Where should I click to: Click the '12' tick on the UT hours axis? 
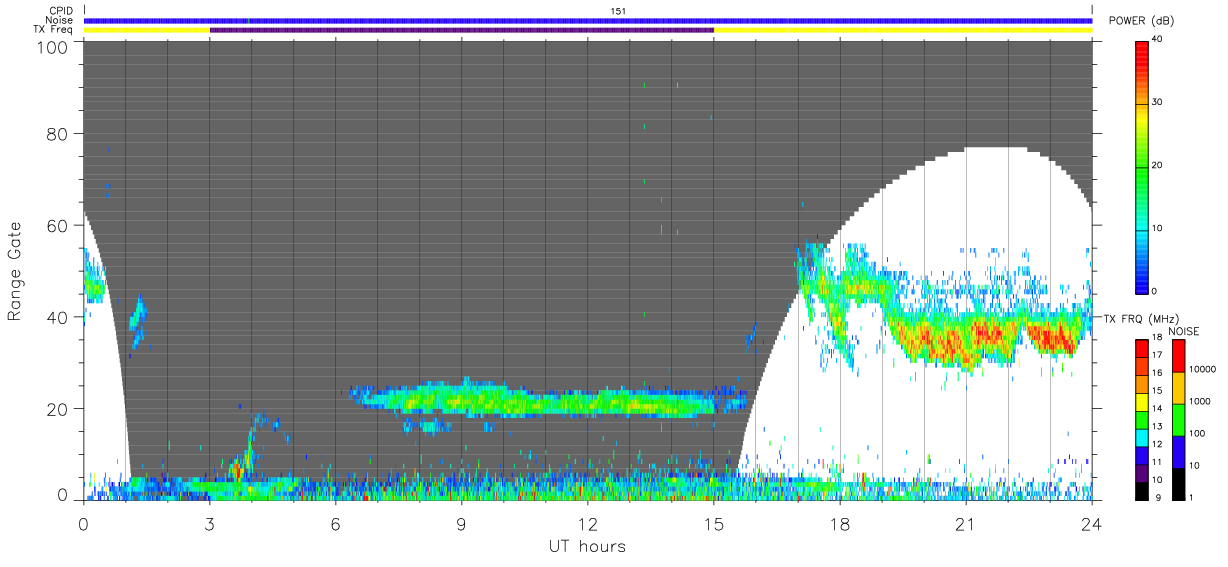pyautogui.click(x=588, y=522)
